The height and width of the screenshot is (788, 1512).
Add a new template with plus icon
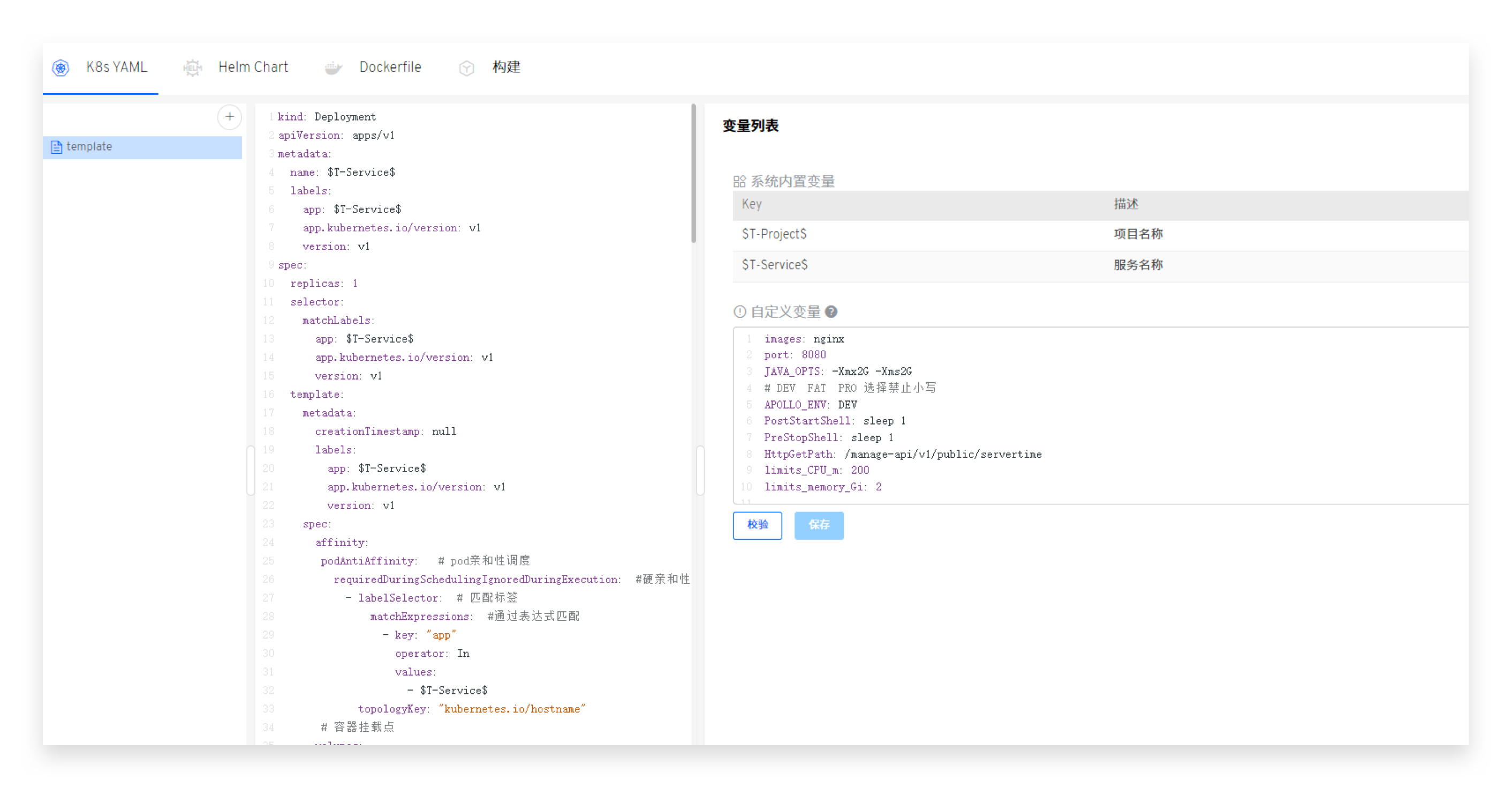(229, 117)
